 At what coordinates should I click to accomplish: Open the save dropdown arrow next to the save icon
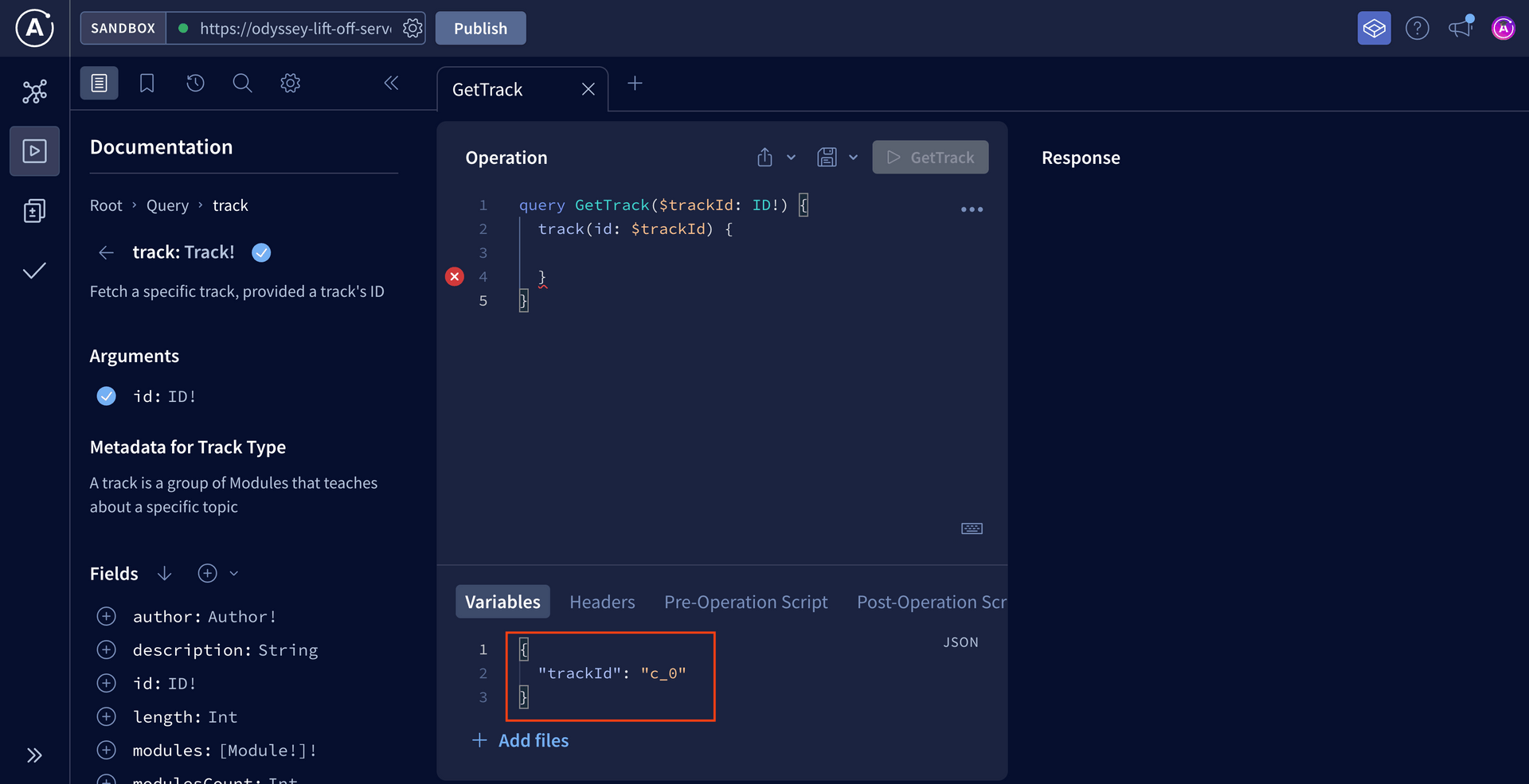854,157
